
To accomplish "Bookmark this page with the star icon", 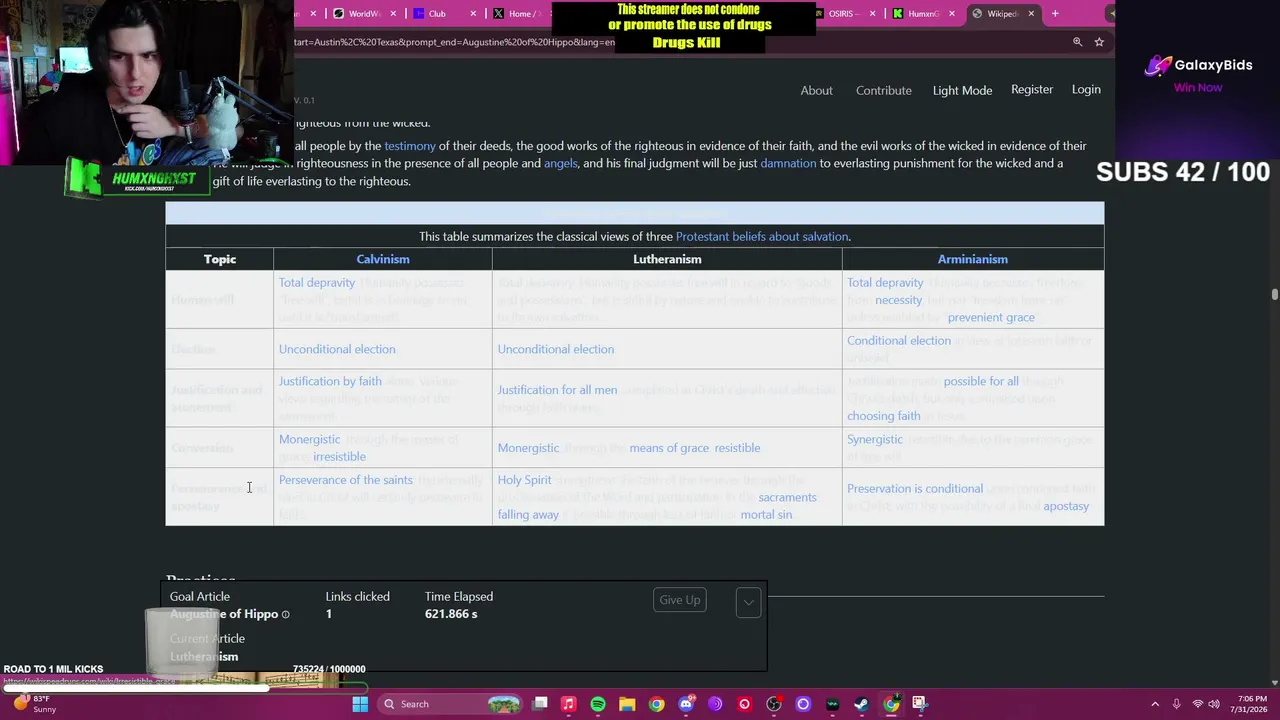I will (1099, 42).
